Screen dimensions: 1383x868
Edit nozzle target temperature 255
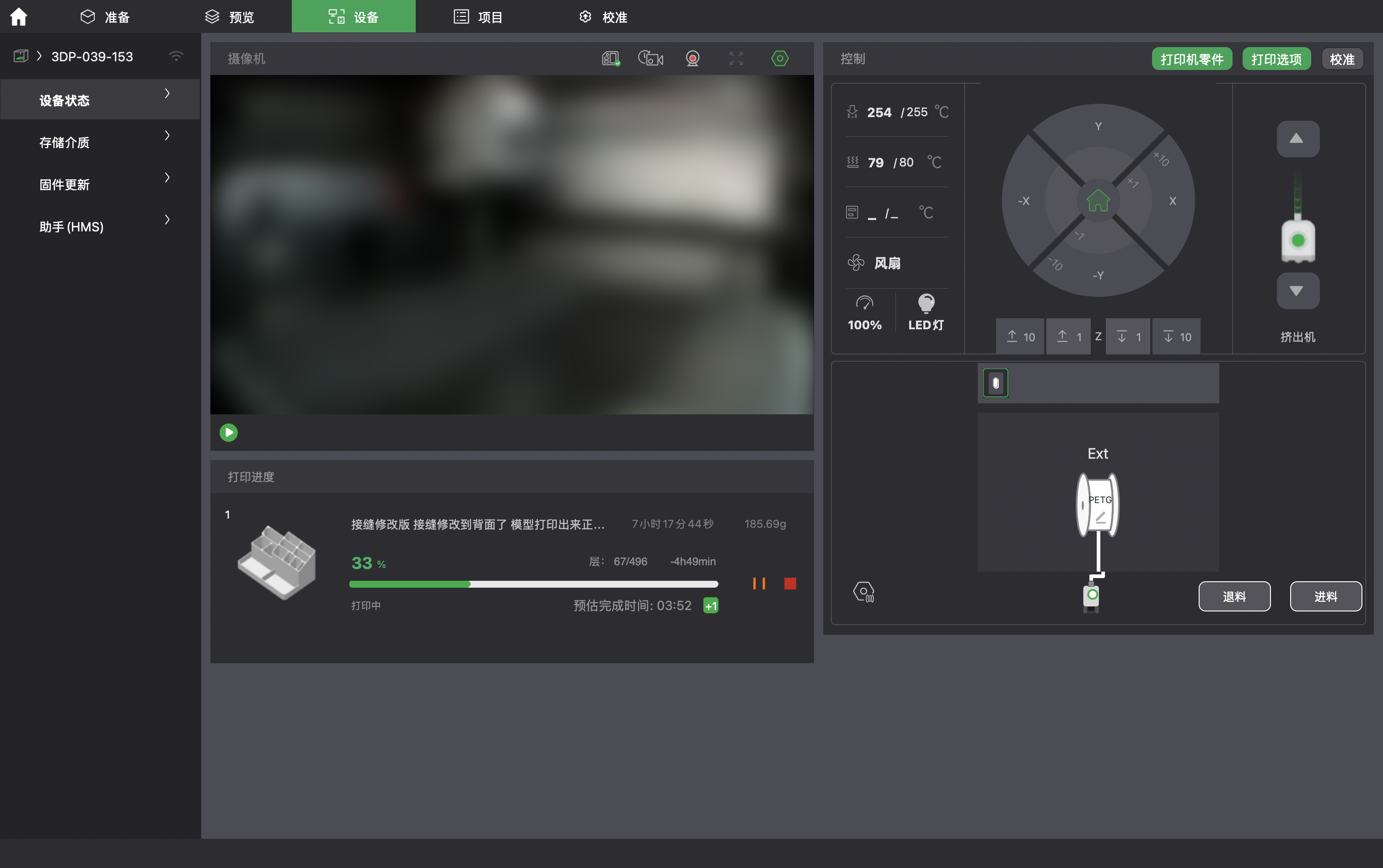(917, 112)
